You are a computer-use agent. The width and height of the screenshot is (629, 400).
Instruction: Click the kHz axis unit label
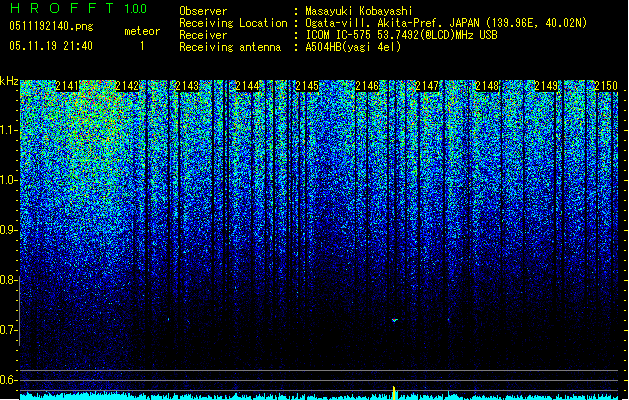coord(9,81)
